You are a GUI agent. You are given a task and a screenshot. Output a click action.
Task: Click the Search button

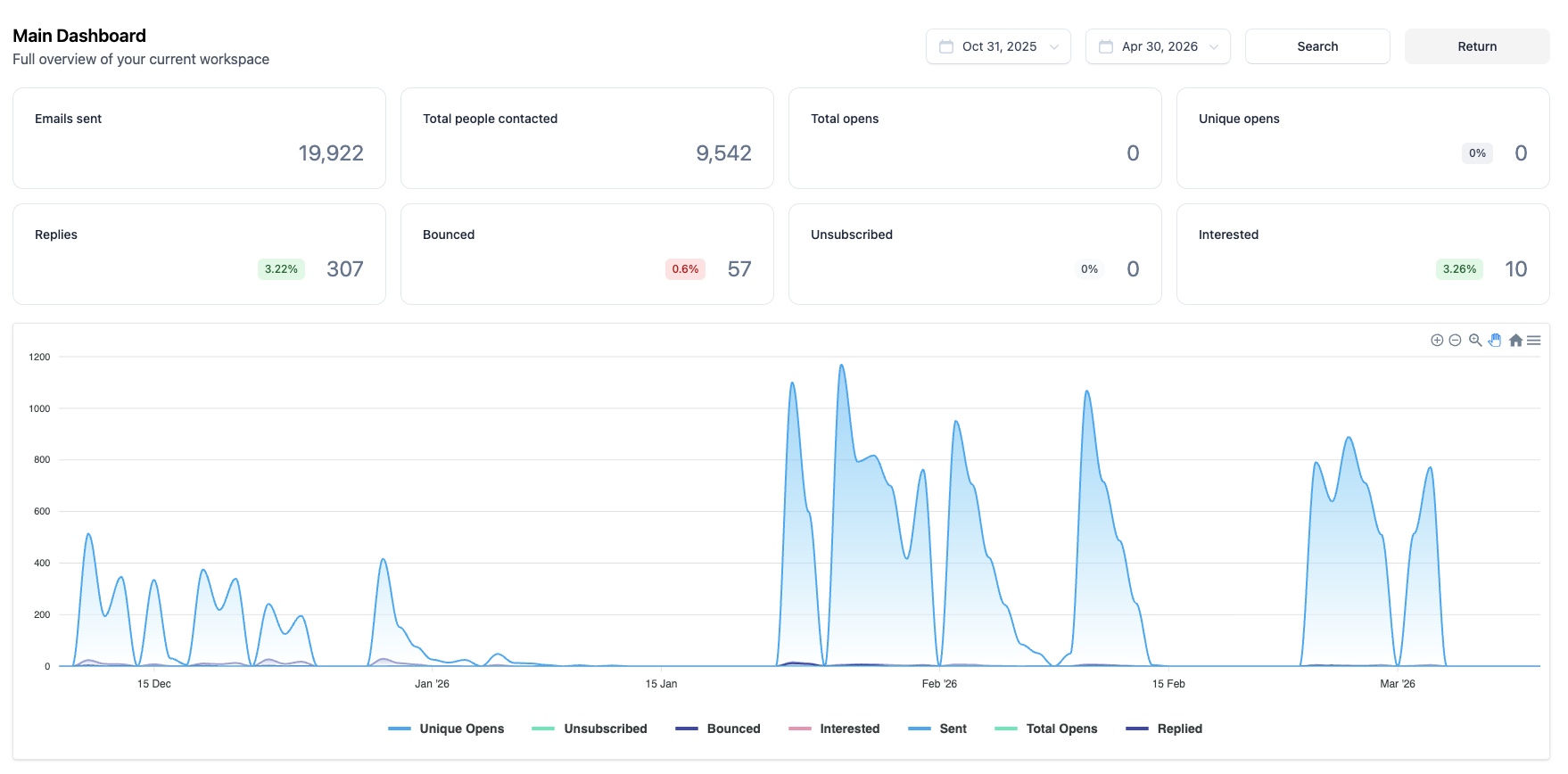coord(1317,46)
